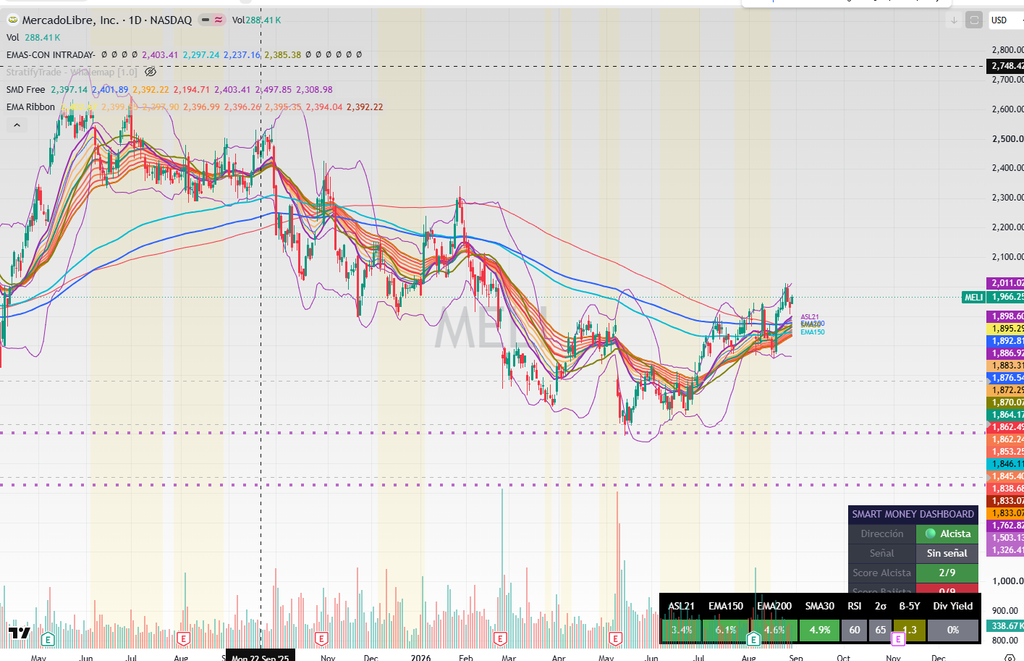Click the Sin señal cell
The height and width of the screenshot is (661, 1024).
pos(947,553)
